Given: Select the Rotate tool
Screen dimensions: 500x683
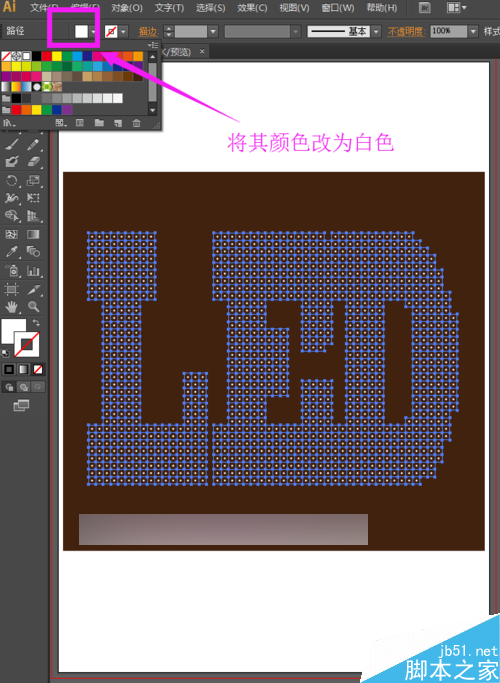Looking at the screenshot, I should (x=12, y=180).
